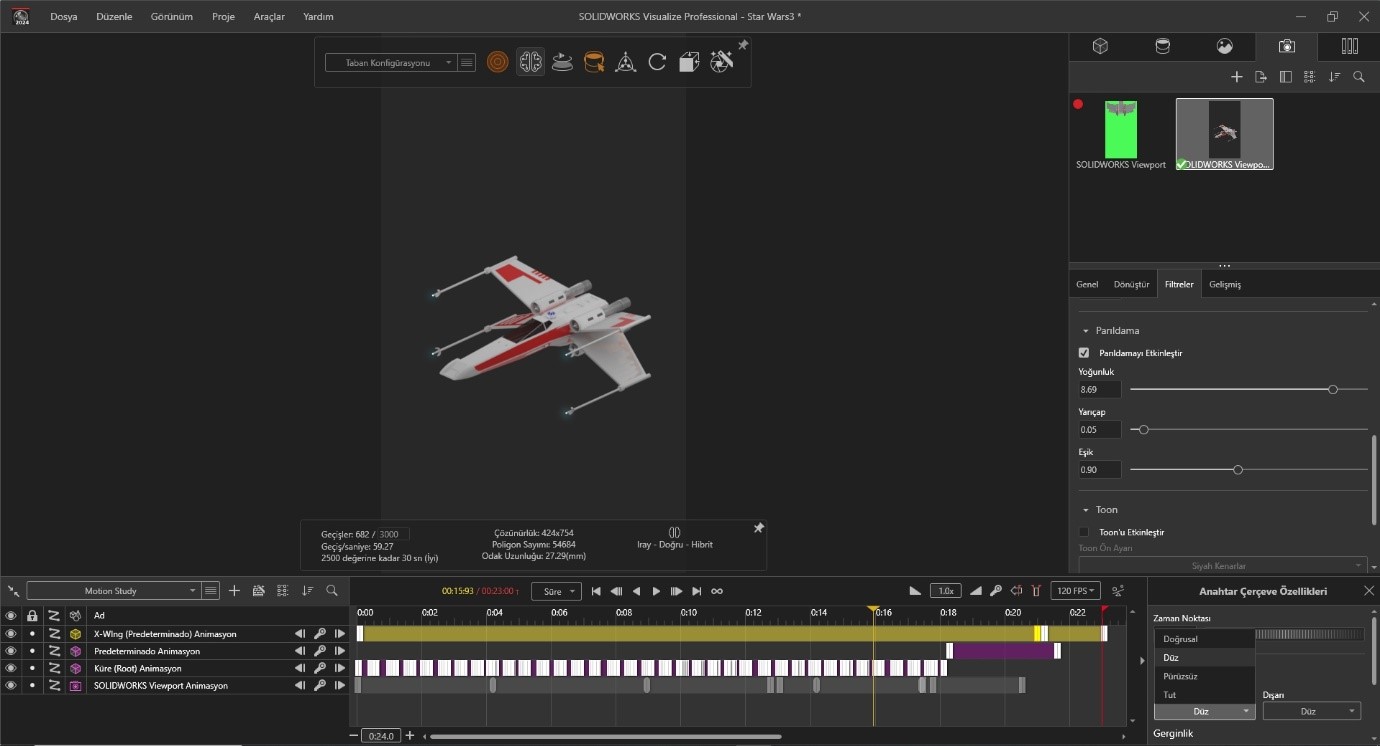Open the Dışarı Düz dropdown

pos(1312,711)
